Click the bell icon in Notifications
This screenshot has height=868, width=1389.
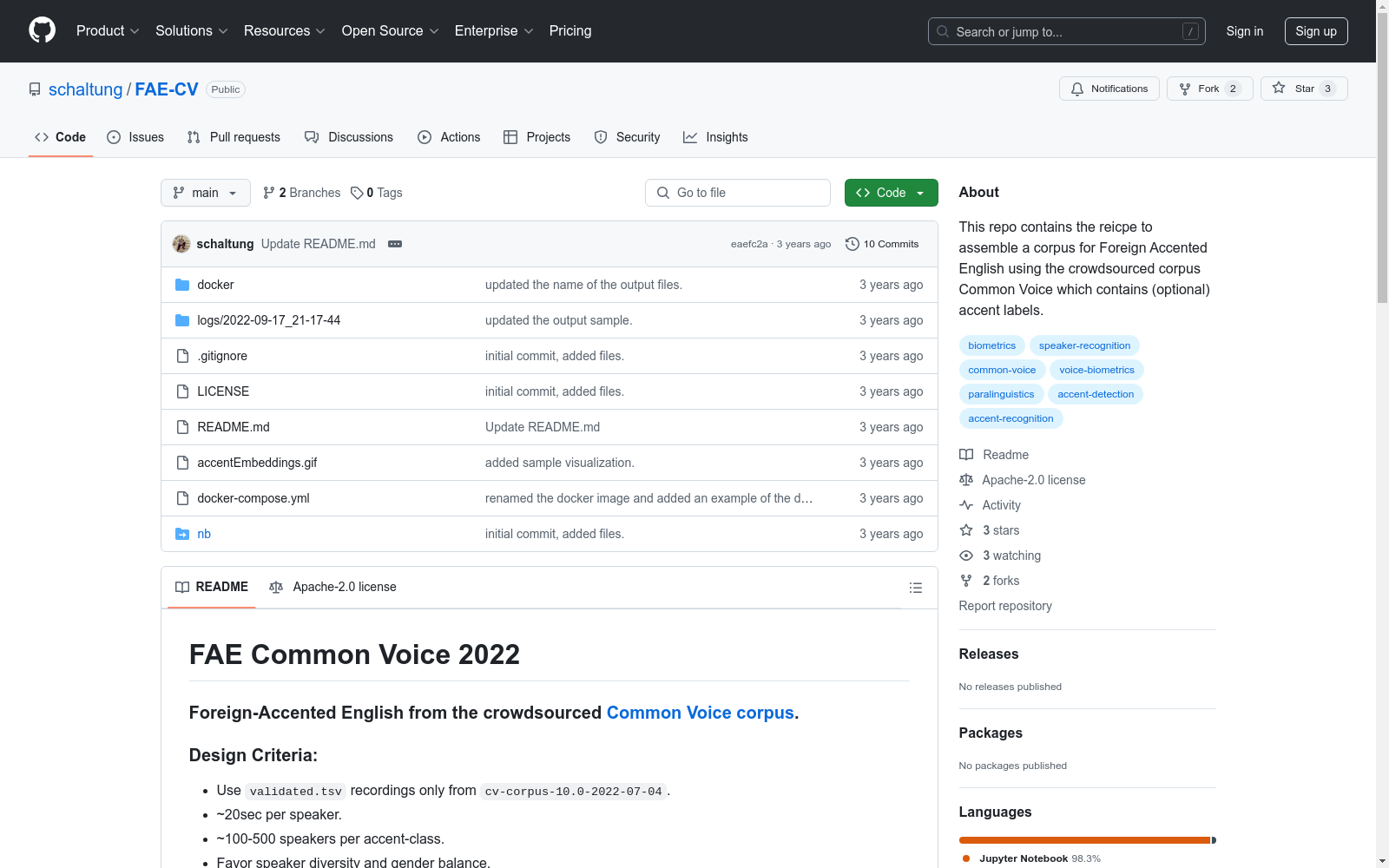(x=1077, y=89)
